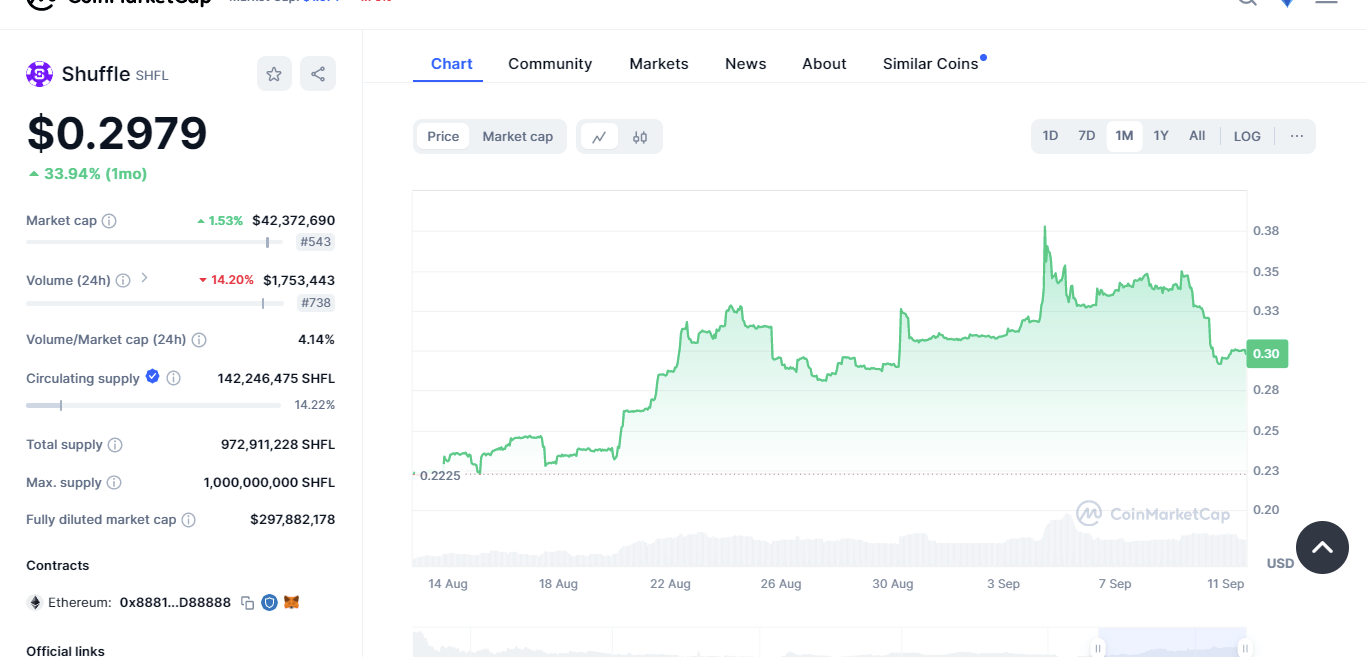Open Circulating supply info icon
The width and height of the screenshot is (1366, 657).
point(173,378)
